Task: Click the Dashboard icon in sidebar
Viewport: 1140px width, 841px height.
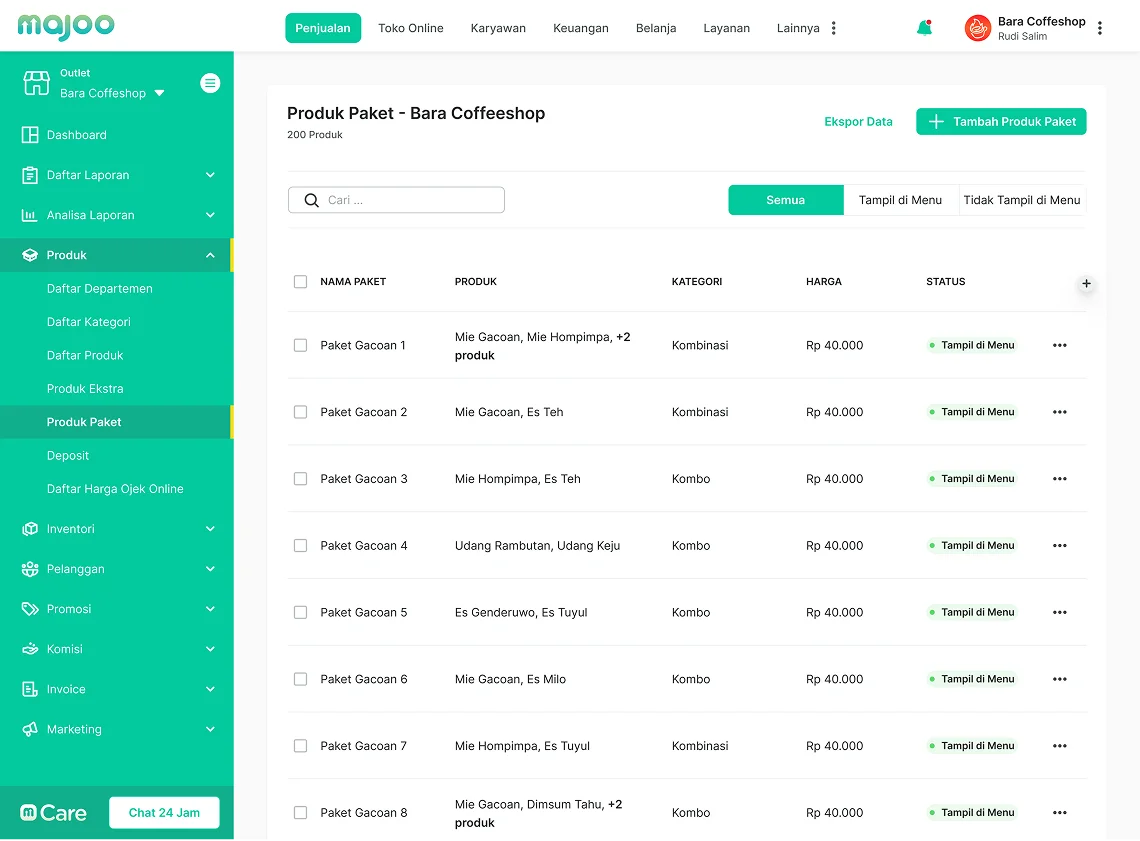Action: (30, 135)
